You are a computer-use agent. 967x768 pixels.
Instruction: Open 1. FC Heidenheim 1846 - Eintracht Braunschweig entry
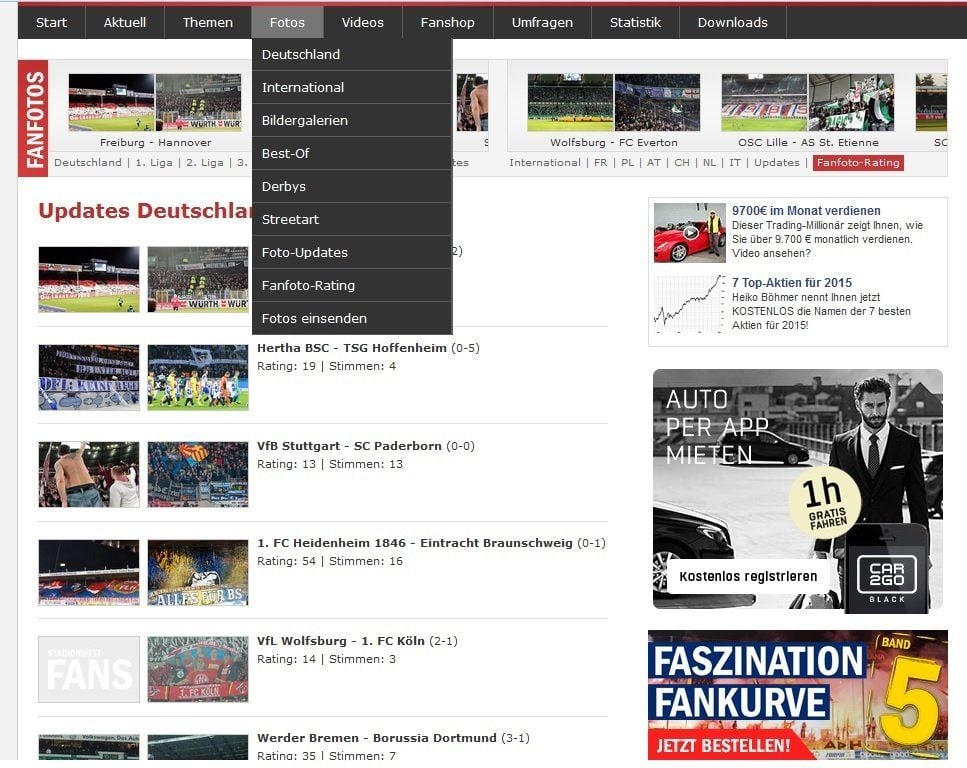tap(414, 543)
